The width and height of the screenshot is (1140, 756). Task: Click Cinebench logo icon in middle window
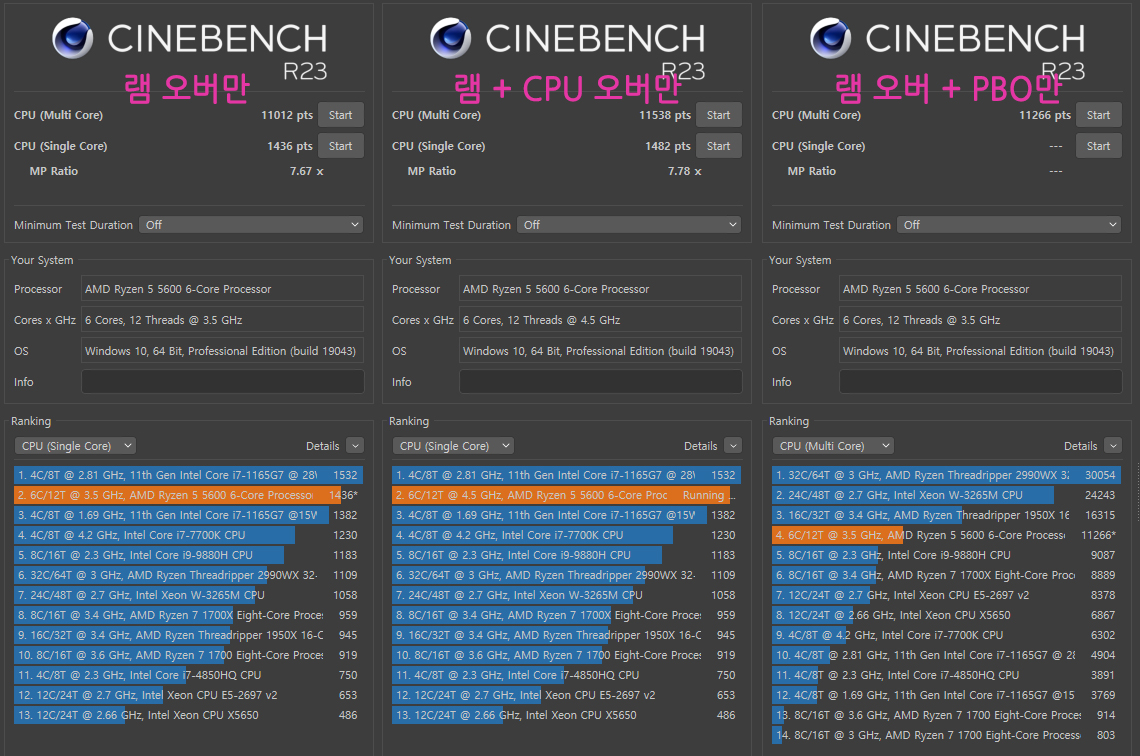coord(451,39)
